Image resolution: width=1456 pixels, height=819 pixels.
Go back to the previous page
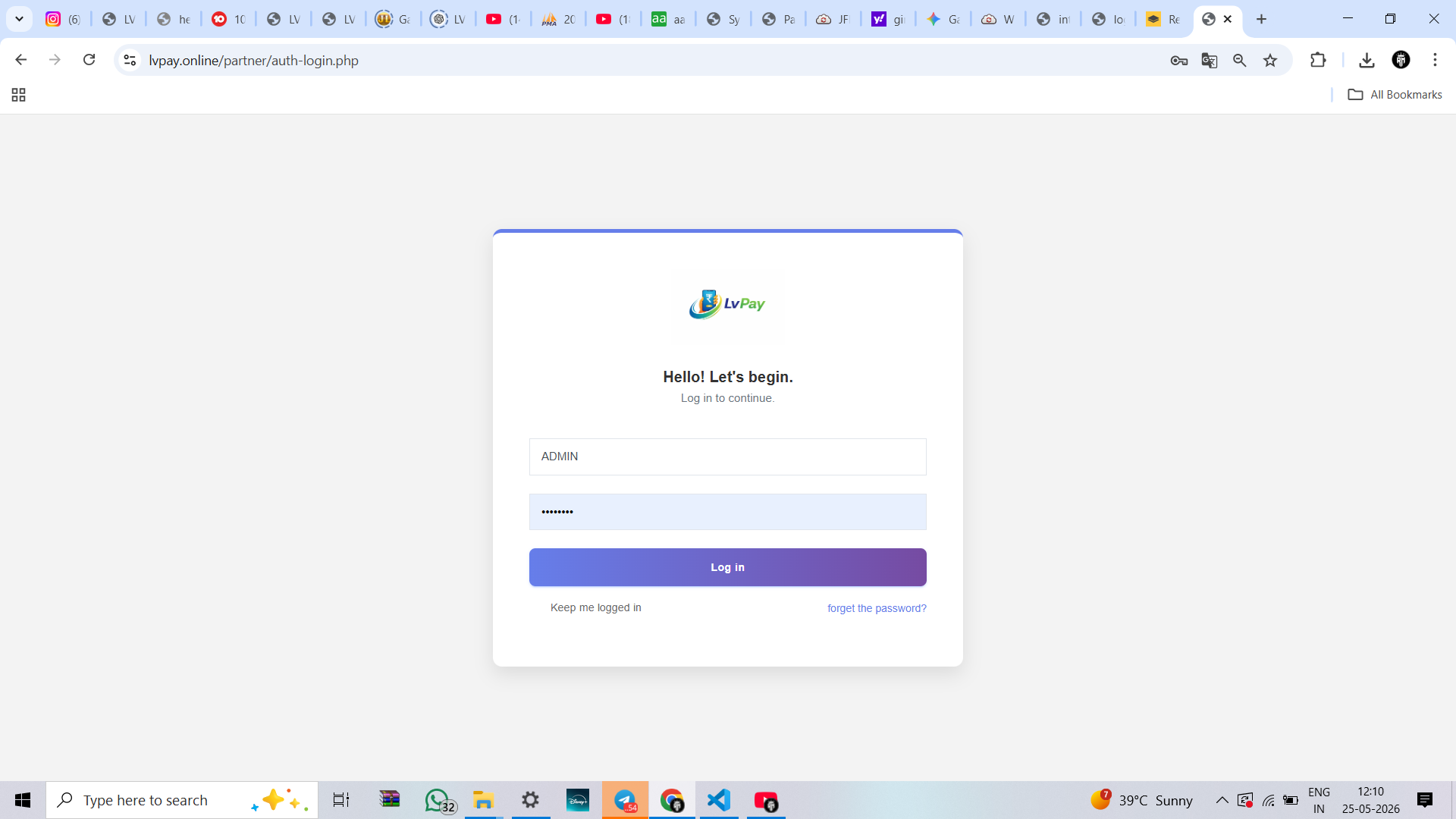point(21,60)
